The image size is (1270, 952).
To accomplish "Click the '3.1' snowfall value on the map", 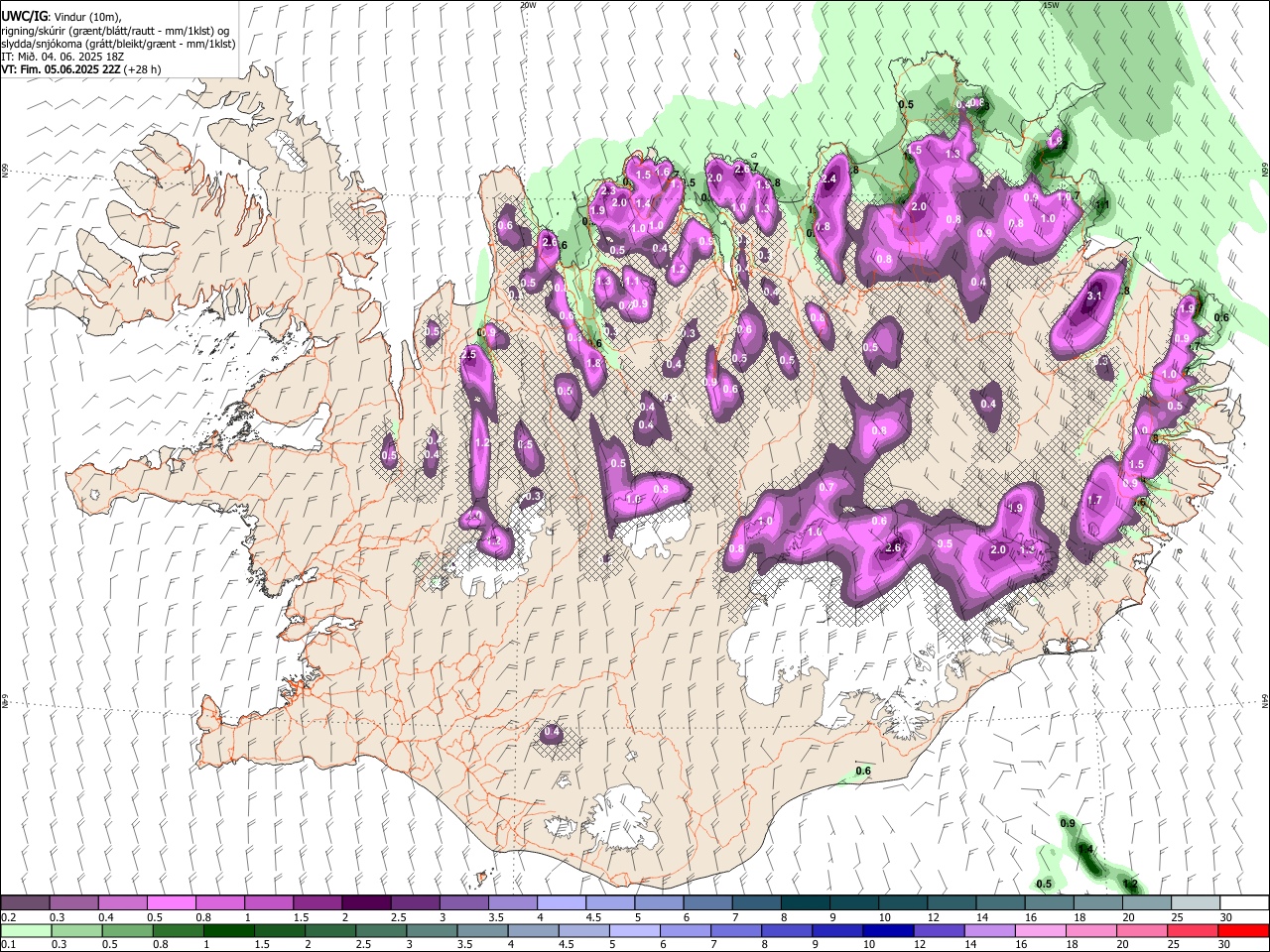I will pos(1095,296).
